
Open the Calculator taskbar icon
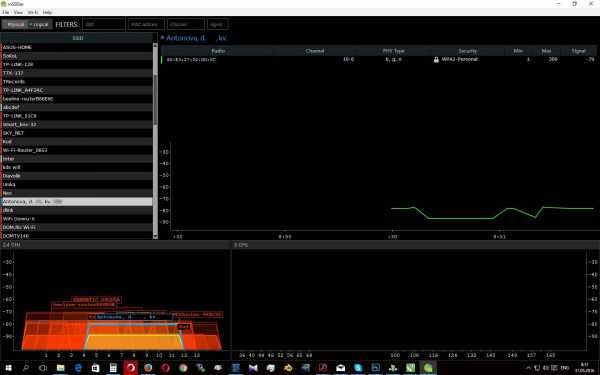(113, 368)
